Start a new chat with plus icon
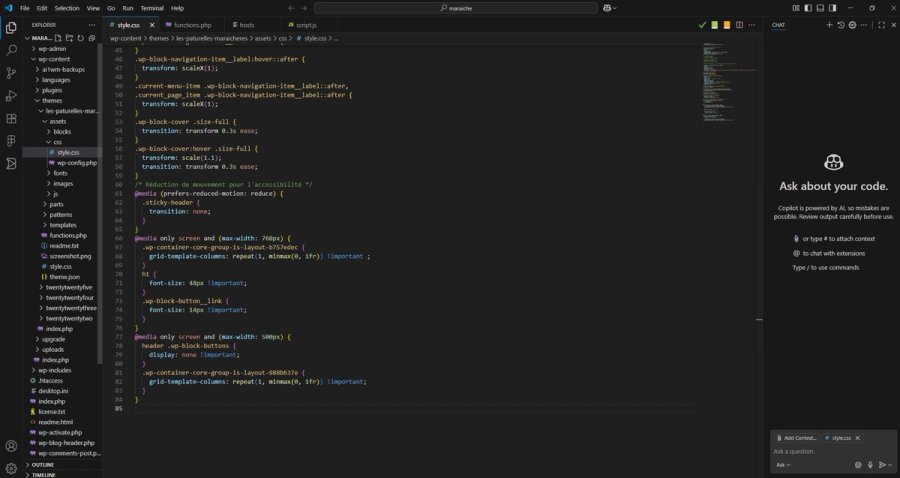The width and height of the screenshot is (900, 478). coord(829,25)
